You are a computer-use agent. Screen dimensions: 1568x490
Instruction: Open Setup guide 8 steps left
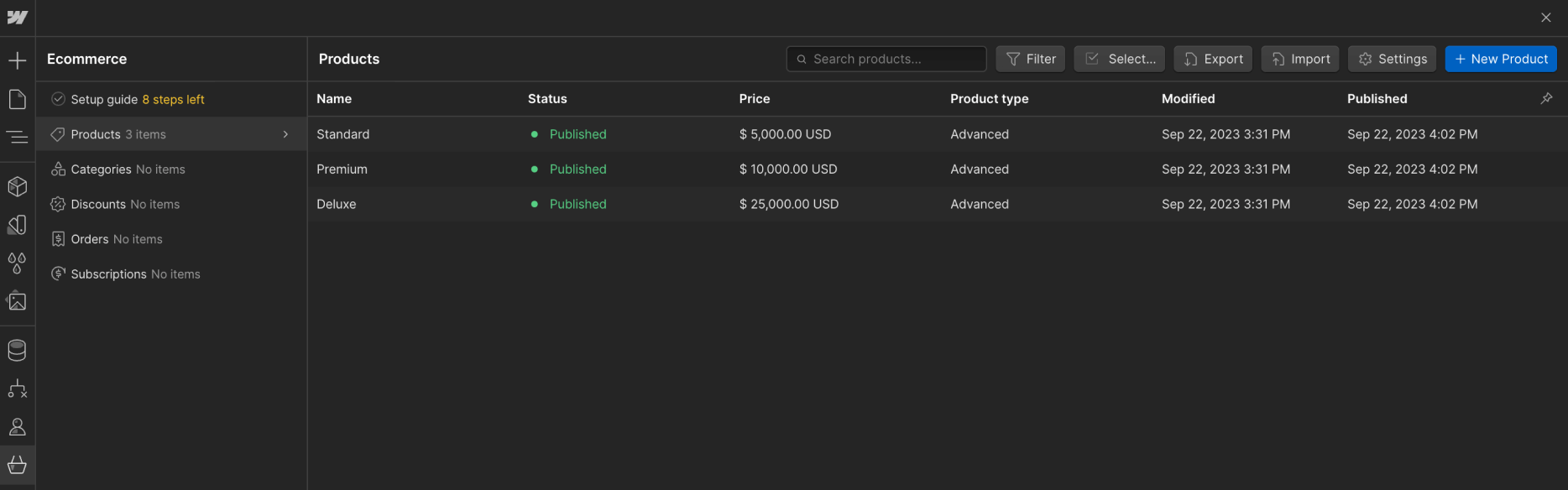(171, 99)
